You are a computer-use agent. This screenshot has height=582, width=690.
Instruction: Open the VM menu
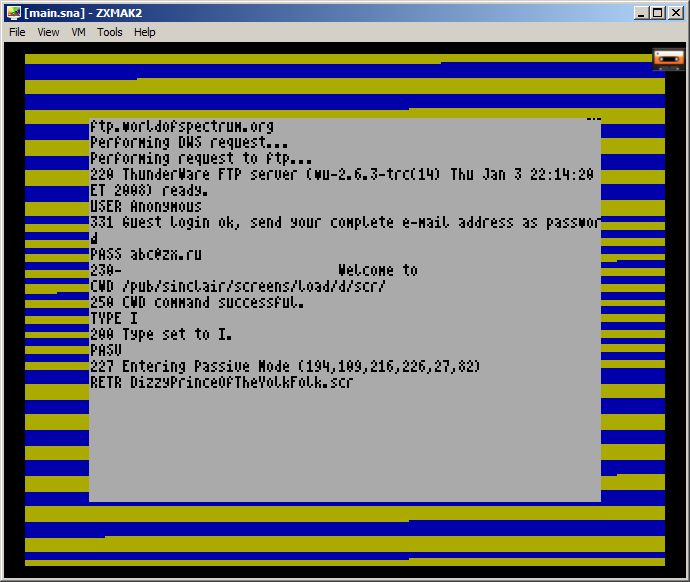[x=78, y=32]
